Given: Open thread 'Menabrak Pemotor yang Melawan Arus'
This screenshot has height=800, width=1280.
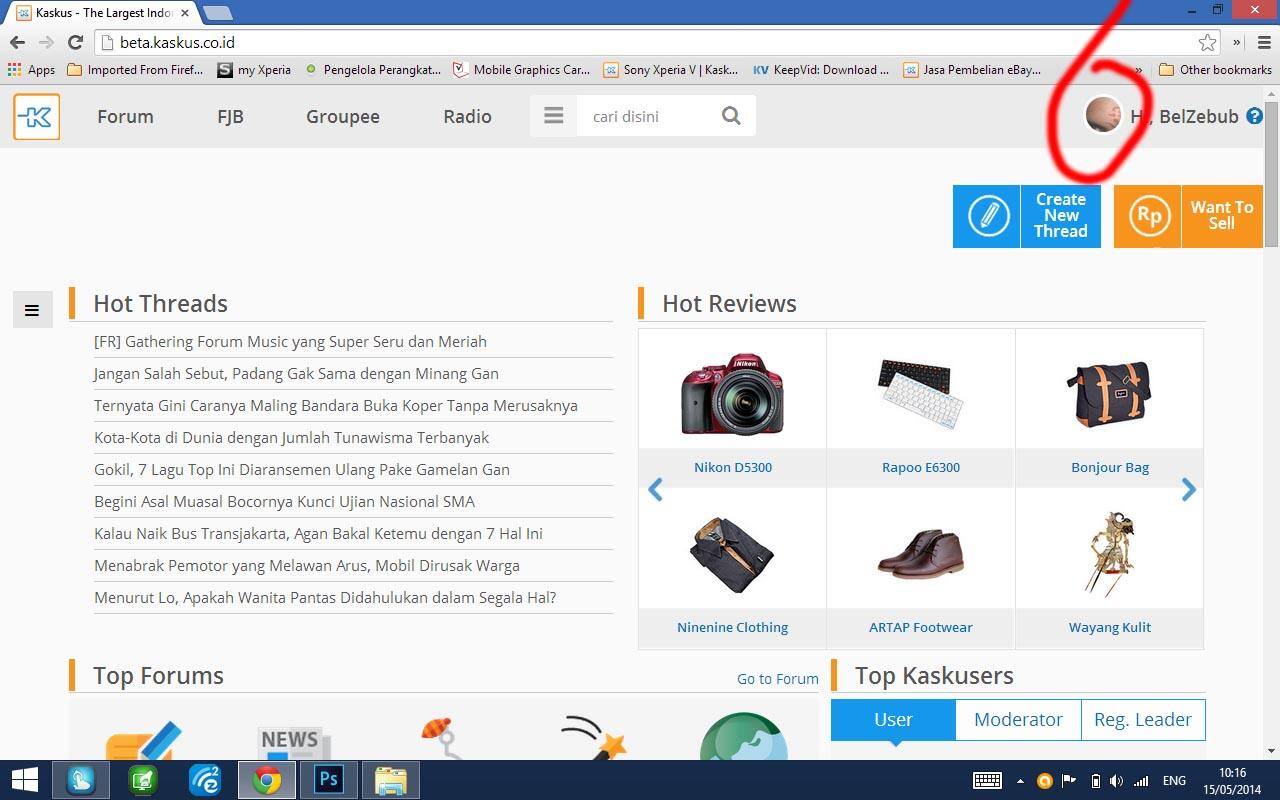Looking at the screenshot, I should coord(307,565).
